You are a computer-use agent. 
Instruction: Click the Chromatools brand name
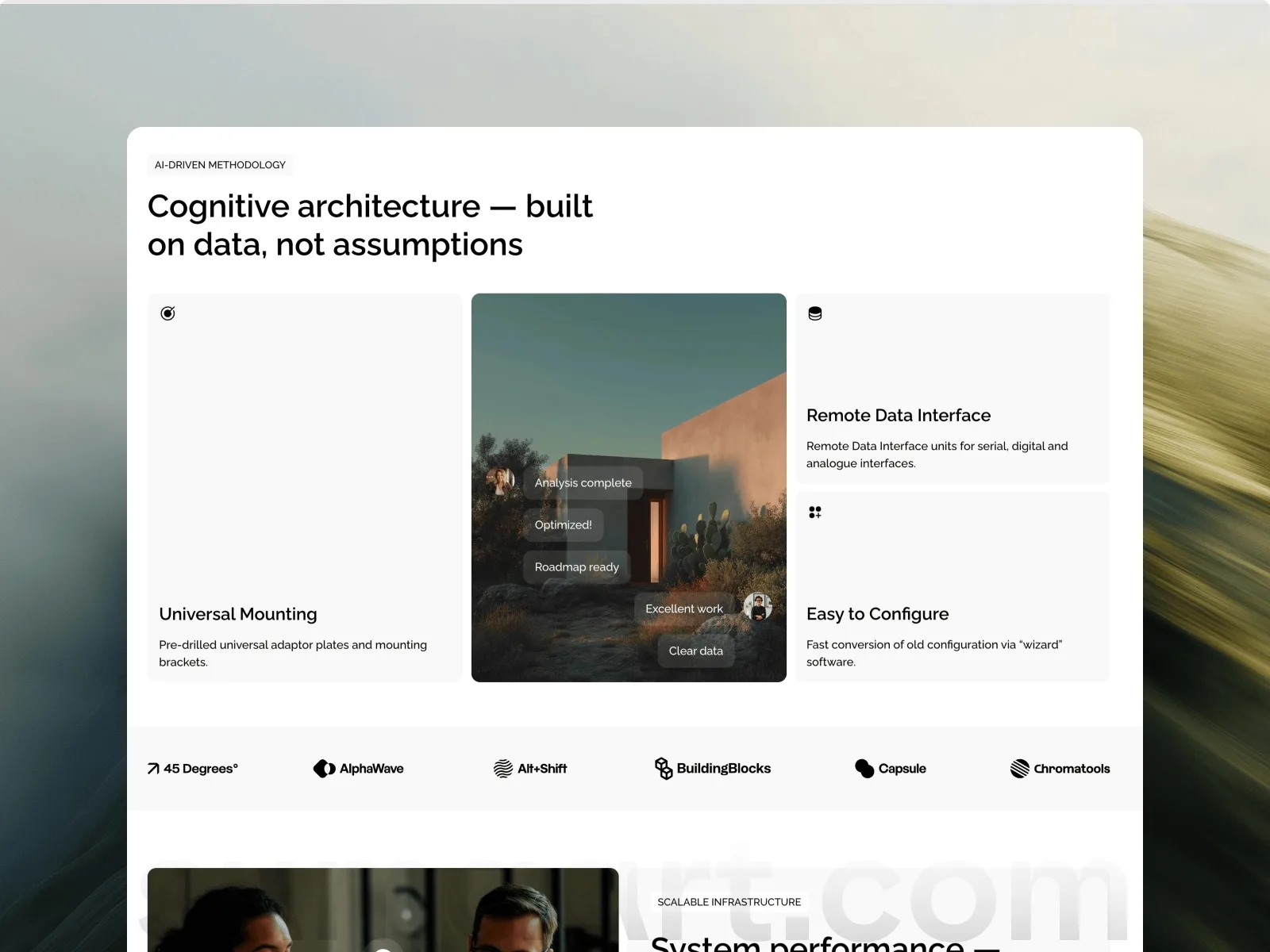[1072, 769]
